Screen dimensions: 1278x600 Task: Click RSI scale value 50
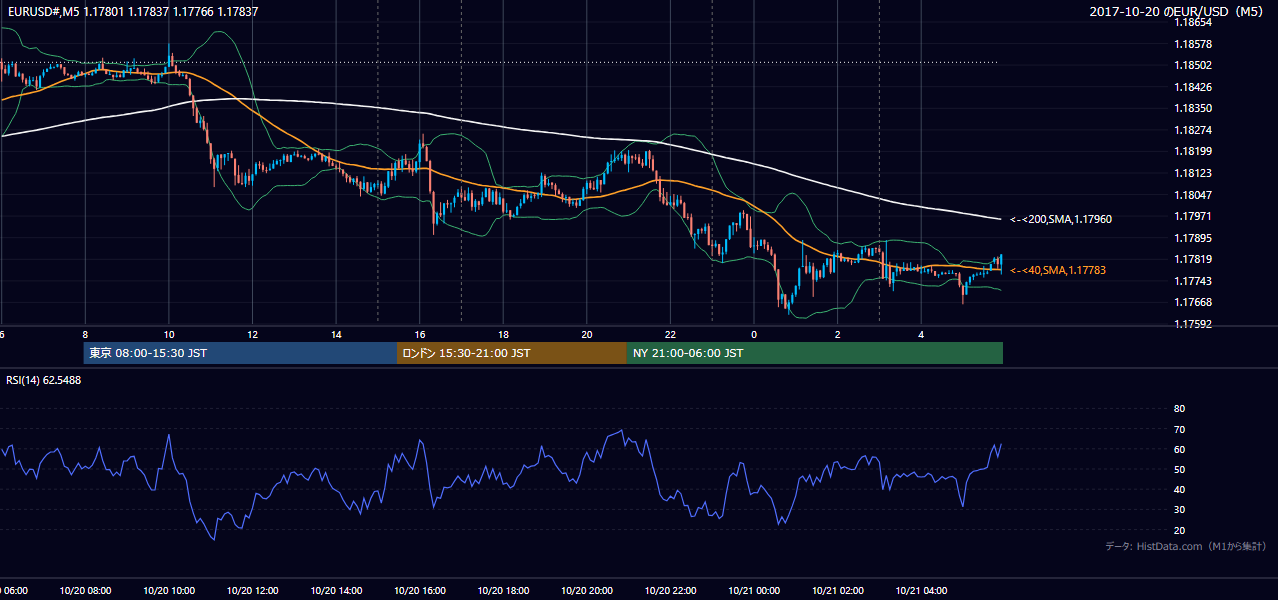1179,470
